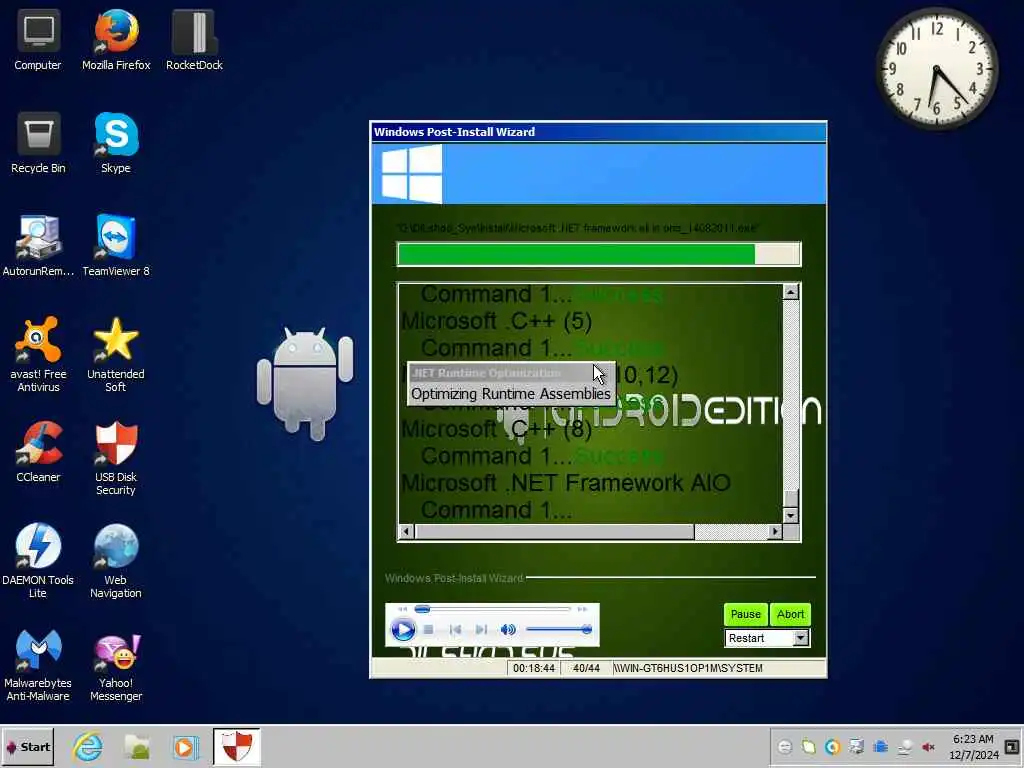Select the AutorunRemover desktop icon
This screenshot has width=1024, height=768.
(38, 246)
